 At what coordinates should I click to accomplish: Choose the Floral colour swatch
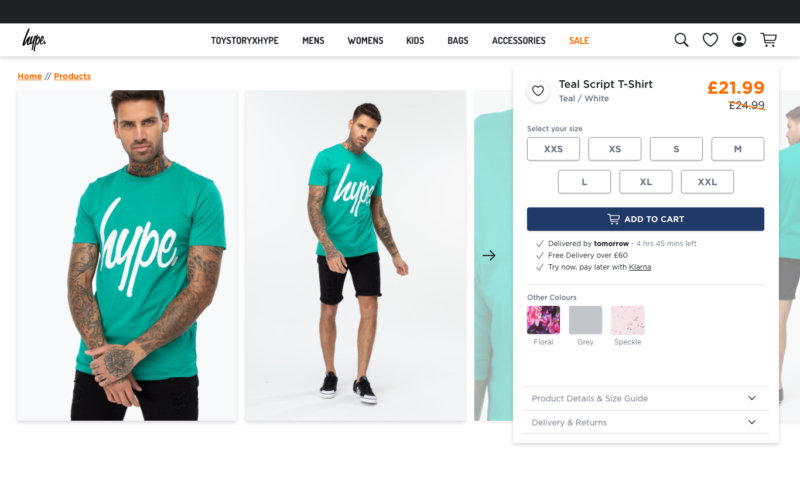pos(543,320)
